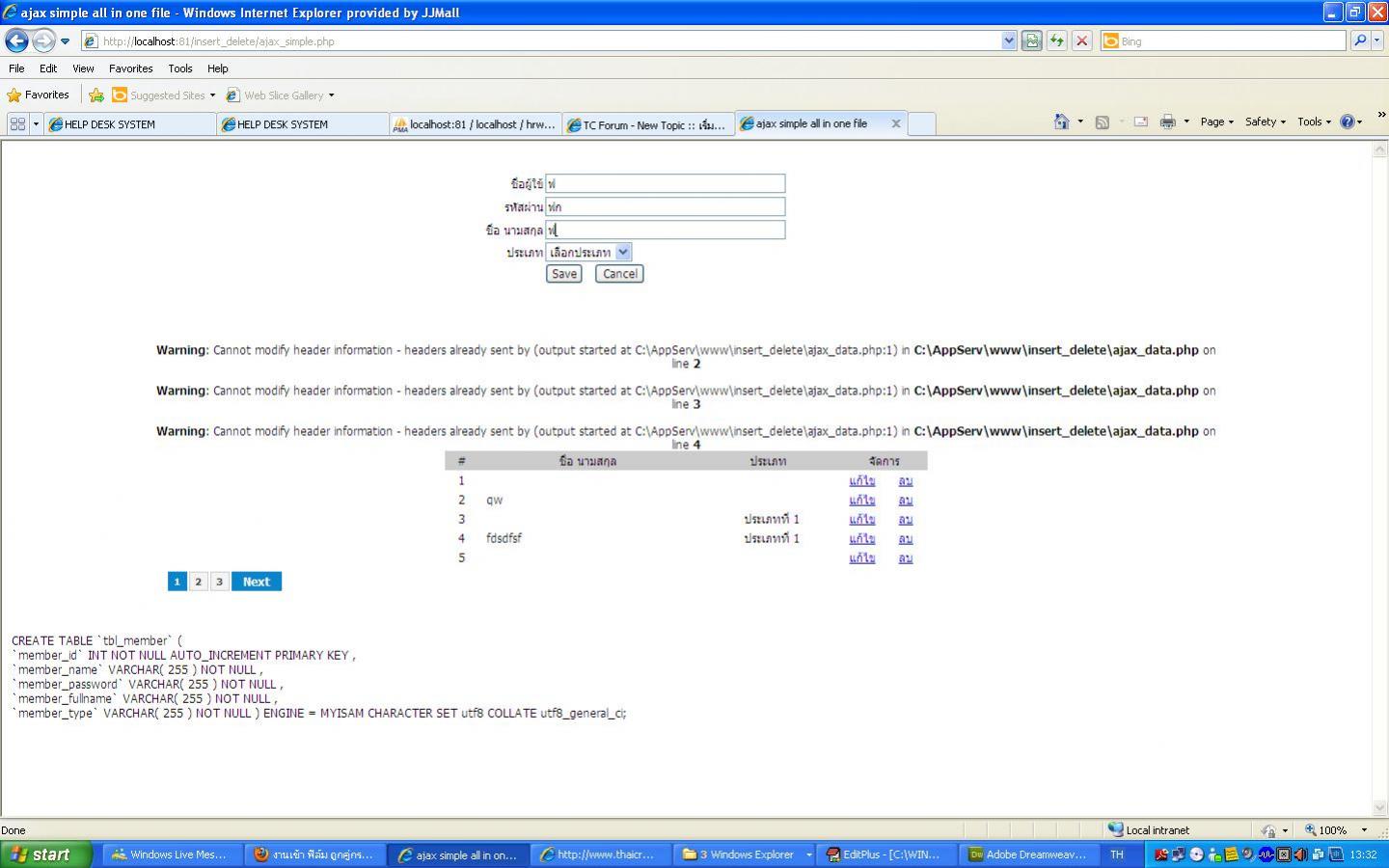Open Windows Live Messenger taskbar item
This screenshot has width=1389, height=868.
click(x=171, y=854)
